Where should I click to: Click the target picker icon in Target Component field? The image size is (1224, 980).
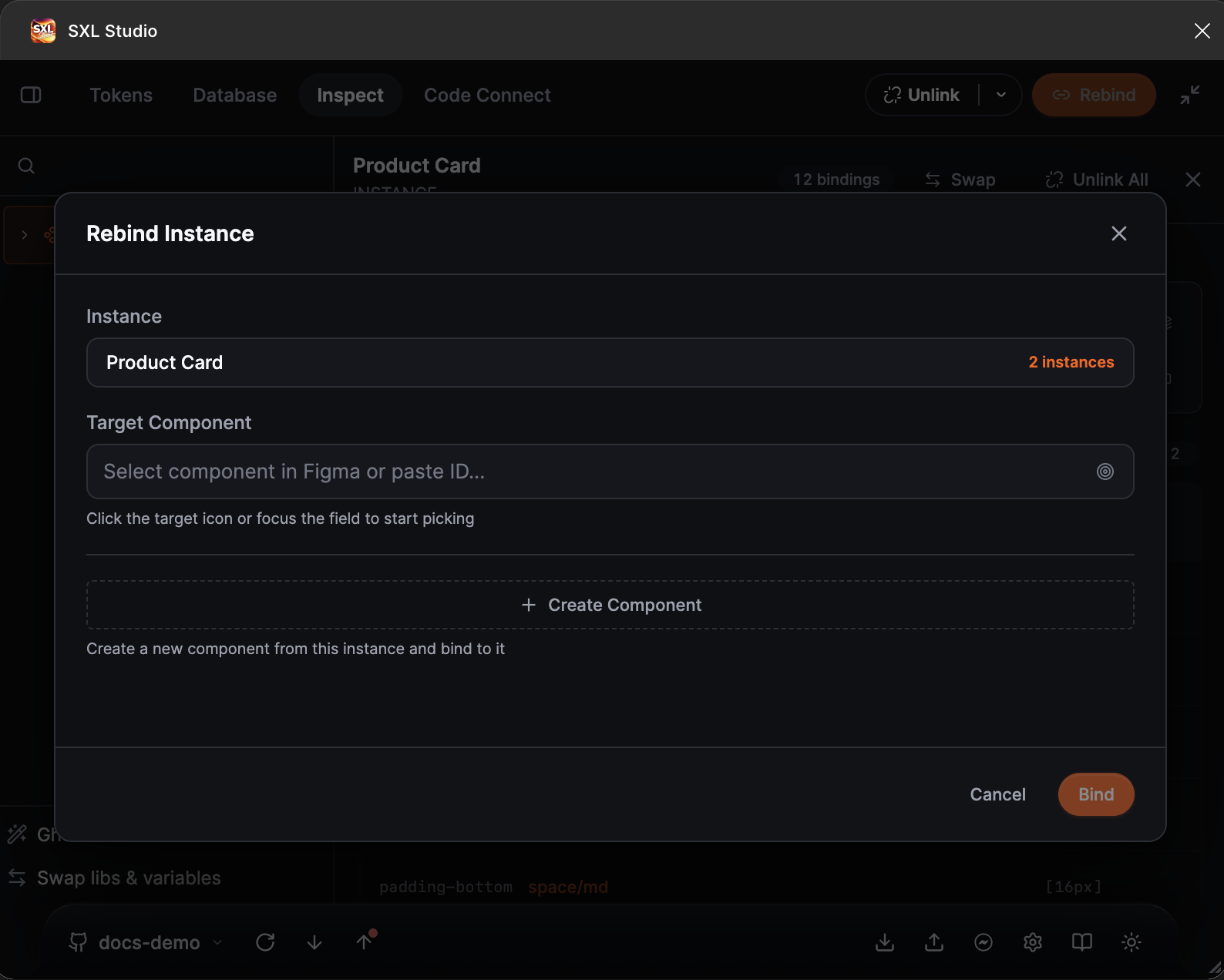point(1105,472)
